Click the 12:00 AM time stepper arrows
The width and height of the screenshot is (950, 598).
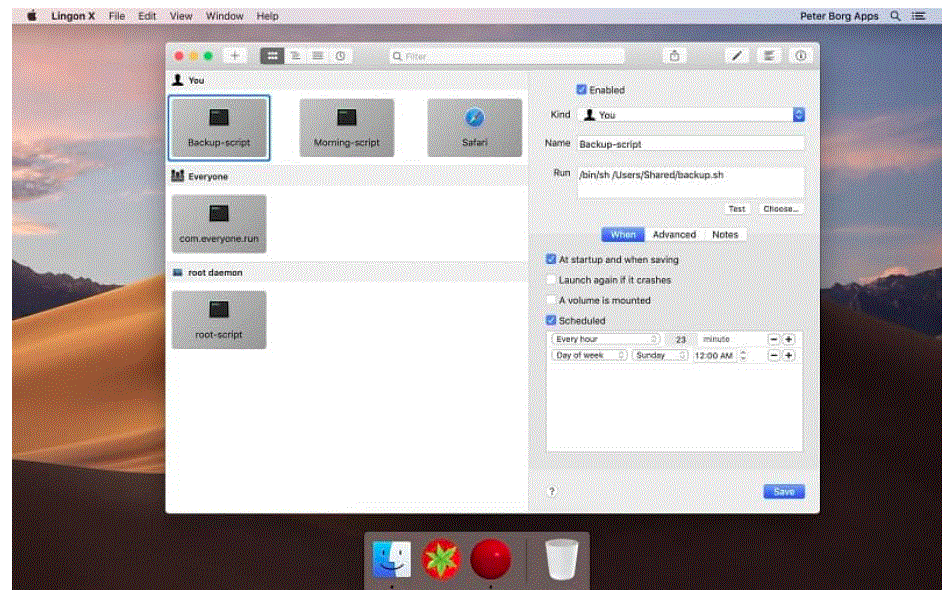tap(743, 356)
